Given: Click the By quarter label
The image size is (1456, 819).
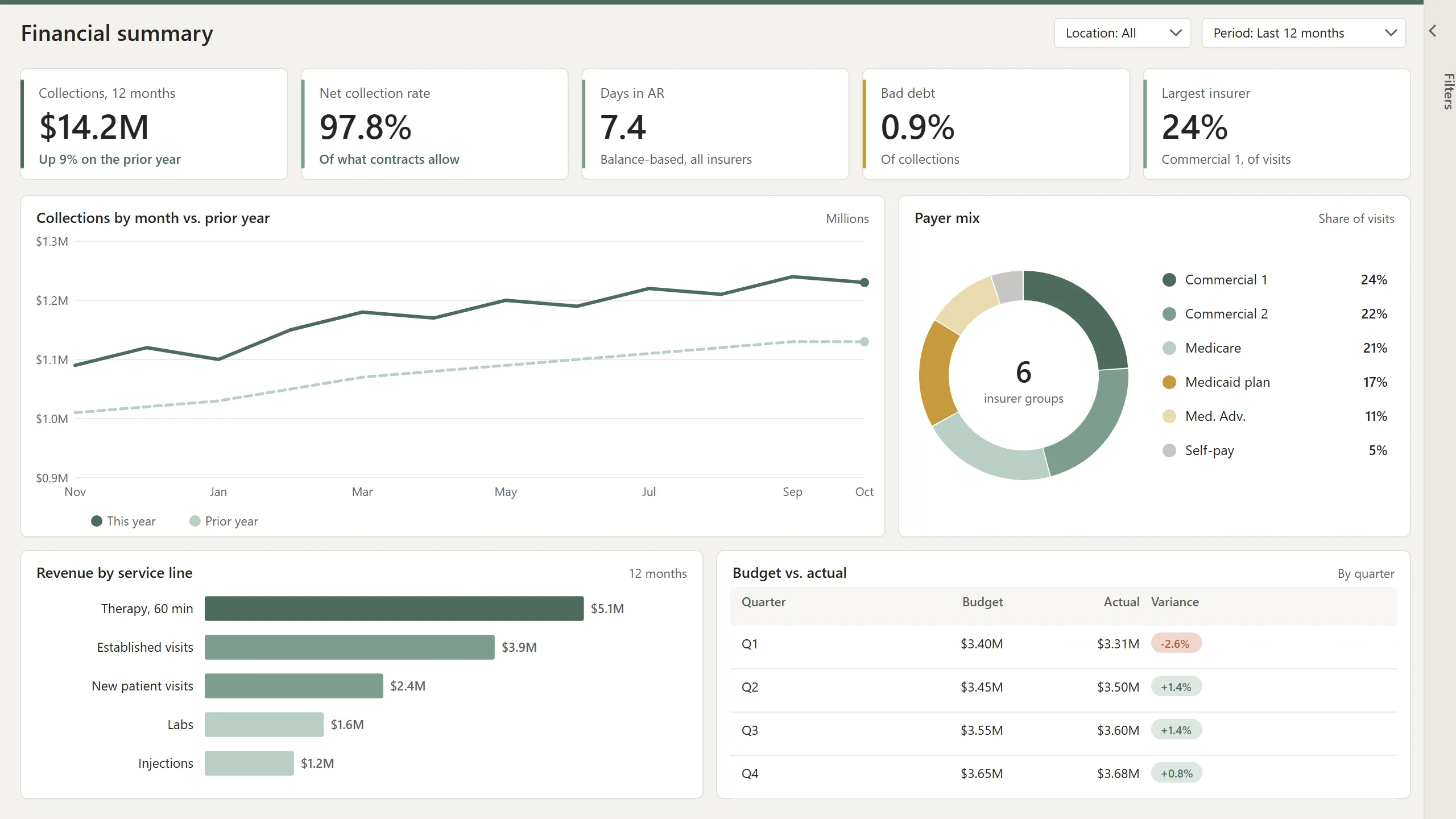Looking at the screenshot, I should pos(1366,573).
